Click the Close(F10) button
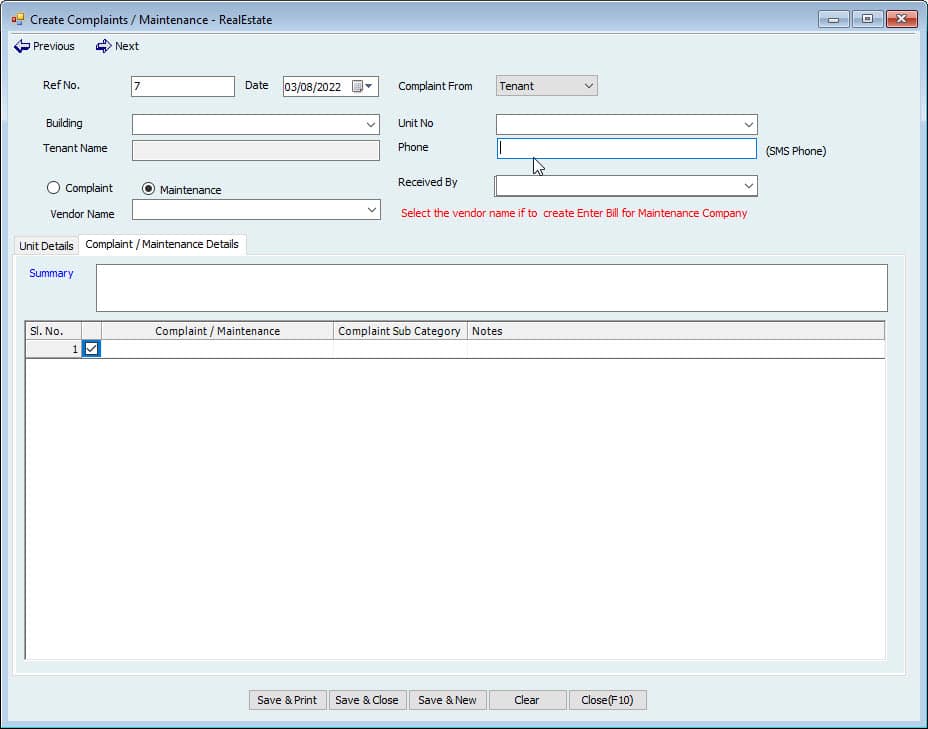Screen dimensions: 928x729 [x=607, y=700]
